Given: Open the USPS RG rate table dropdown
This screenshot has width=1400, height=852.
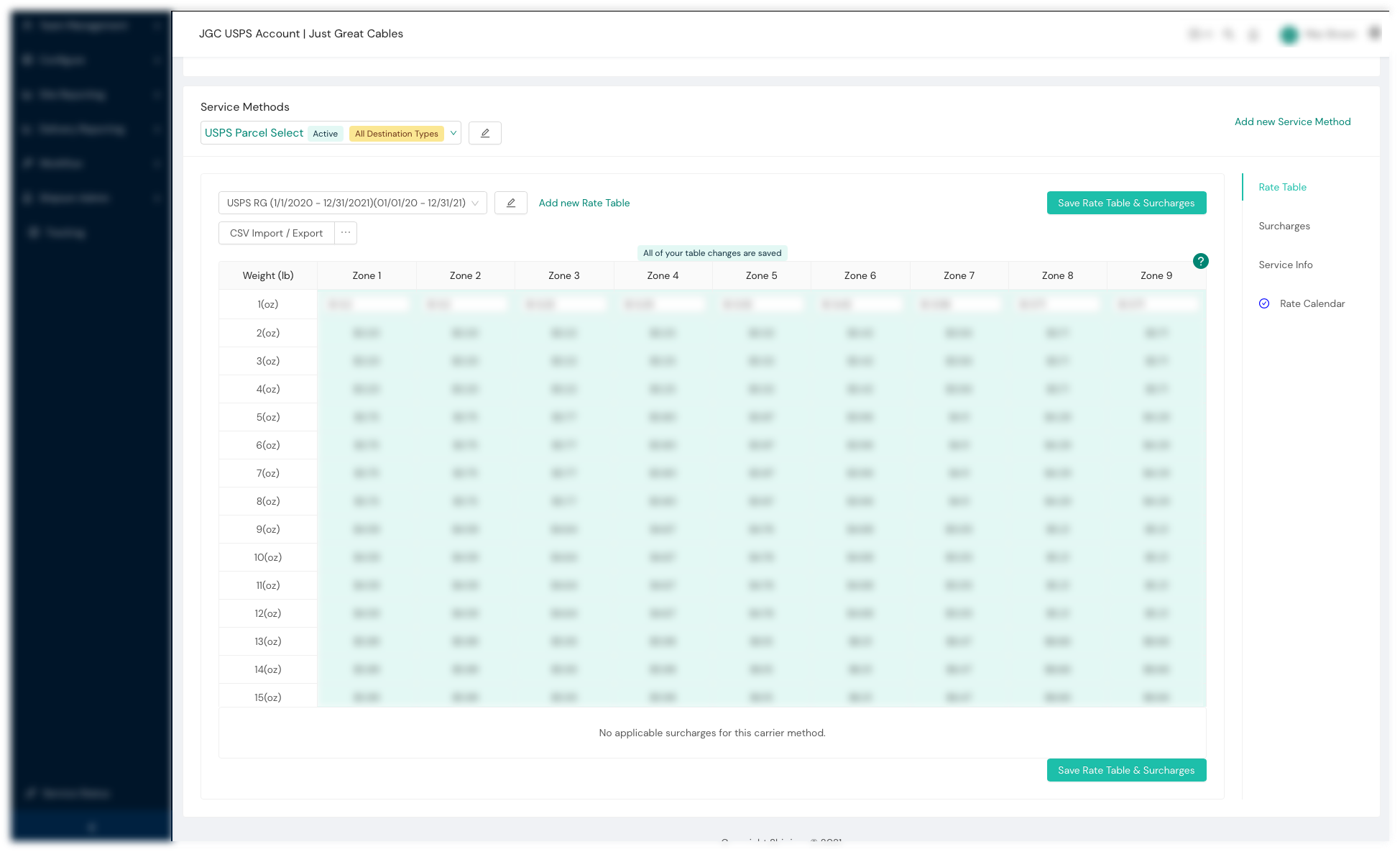Looking at the screenshot, I should tap(352, 203).
